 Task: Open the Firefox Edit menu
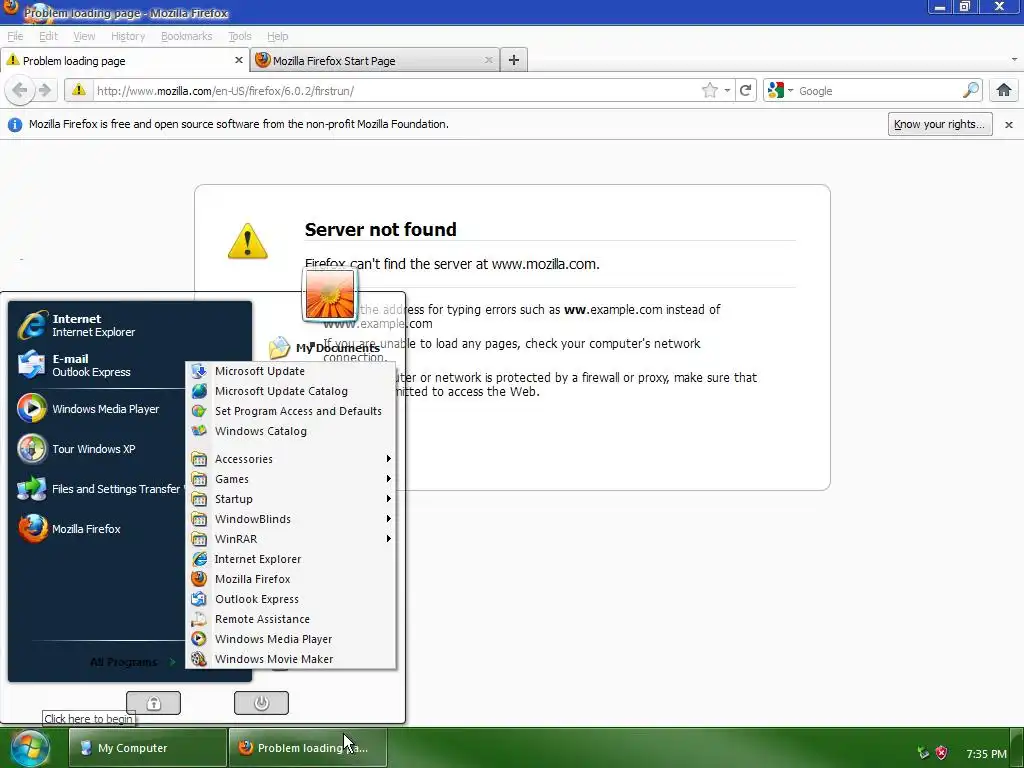48,37
